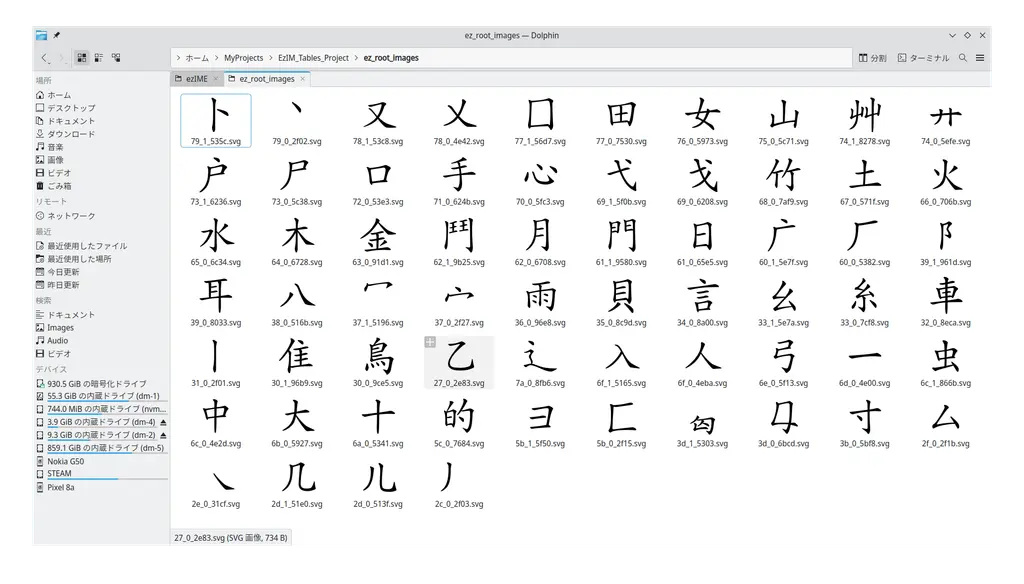
Task: Toggle the ターミナル terminal panel
Action: 923,58
